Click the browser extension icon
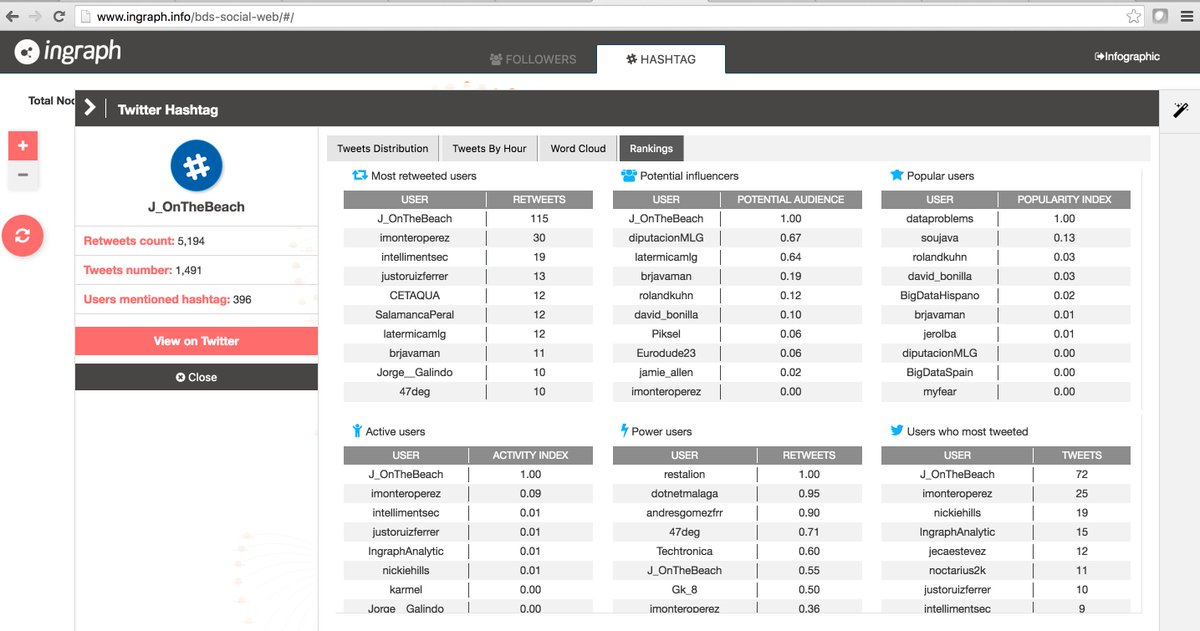 [x=1160, y=17]
